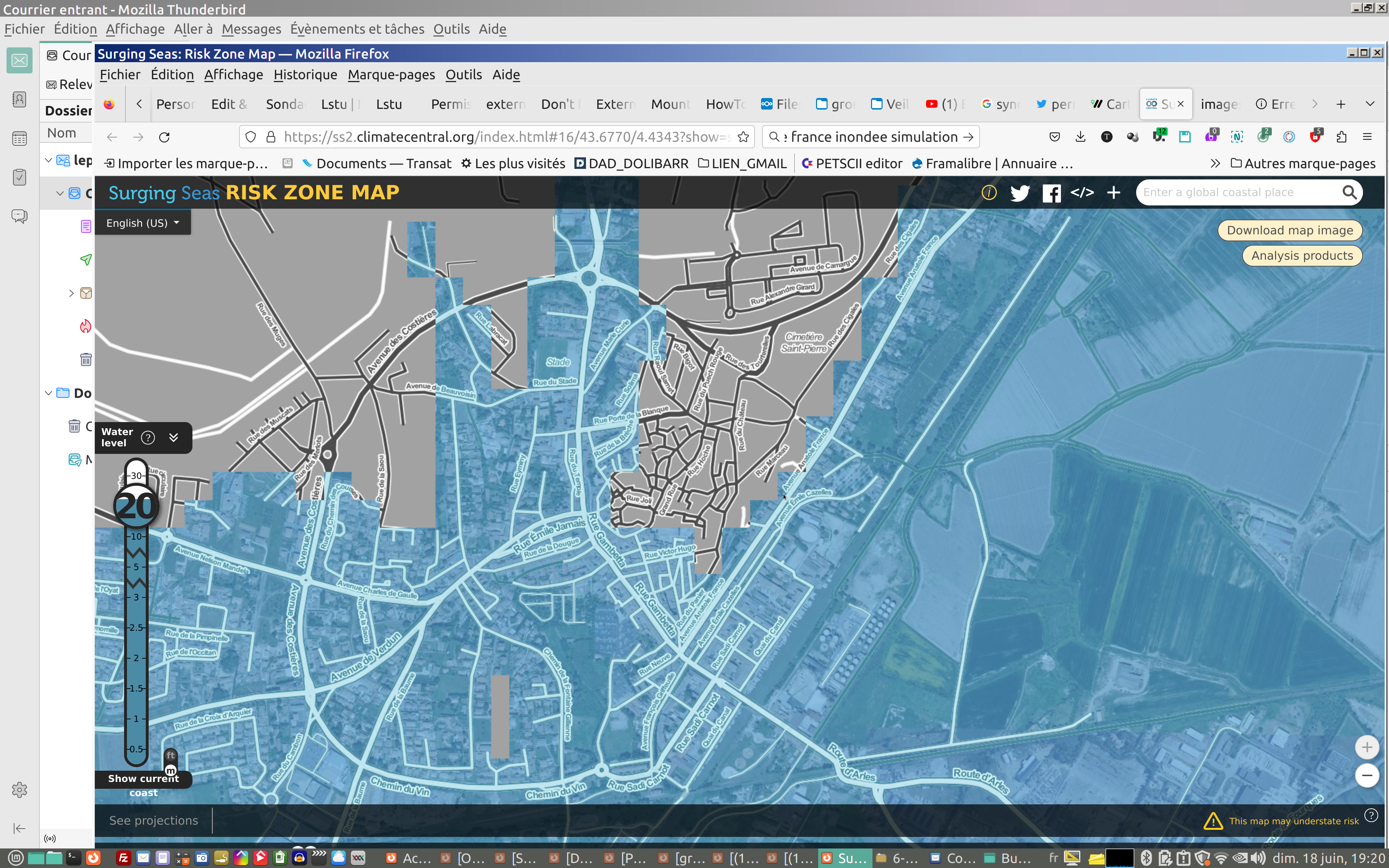Reload the current Firefox page
The height and width of the screenshot is (868, 1389).
point(164,137)
